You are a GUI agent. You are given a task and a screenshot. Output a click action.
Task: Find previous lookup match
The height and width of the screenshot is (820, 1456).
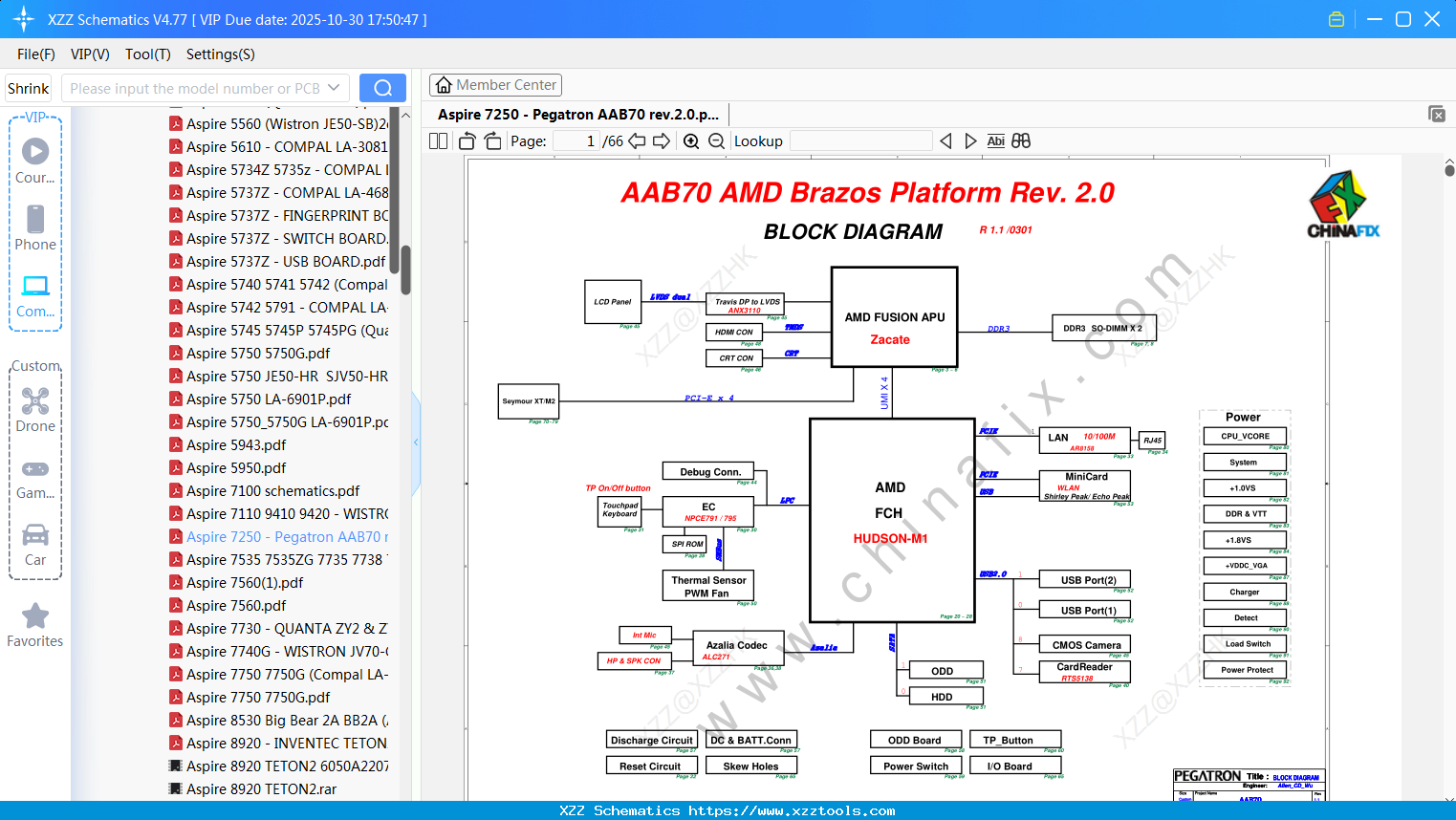pos(945,141)
